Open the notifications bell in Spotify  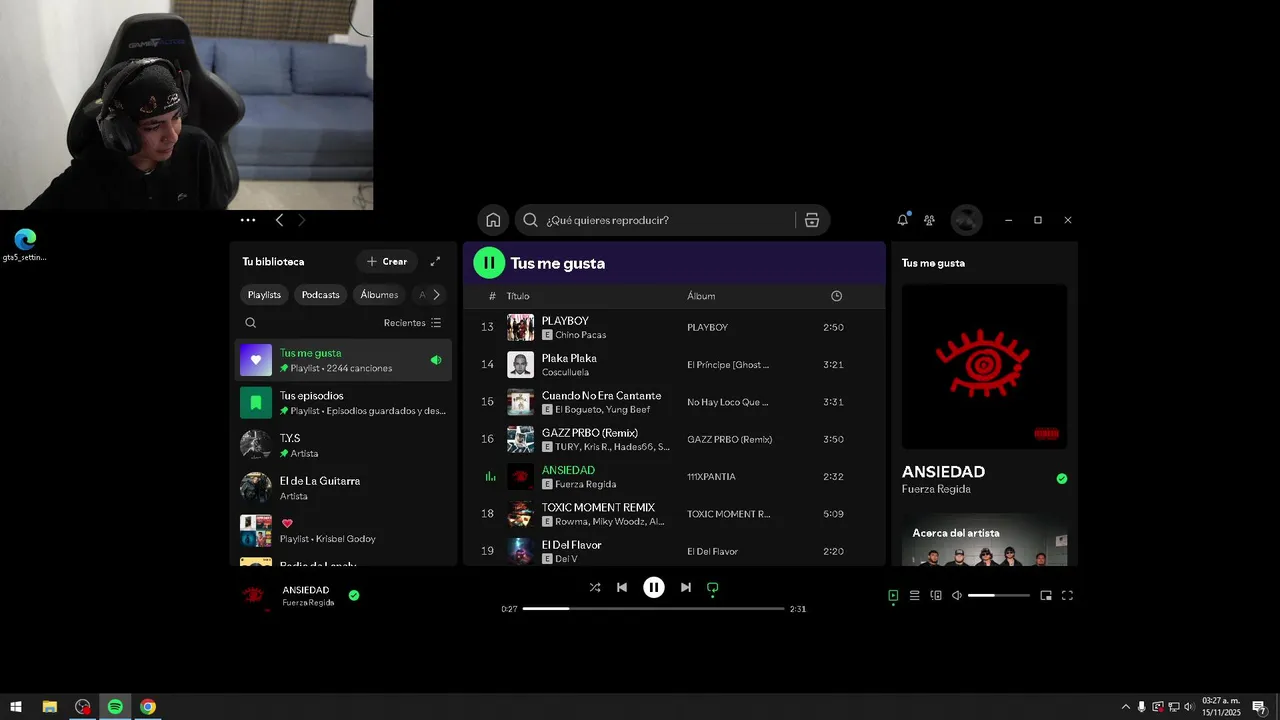click(903, 219)
